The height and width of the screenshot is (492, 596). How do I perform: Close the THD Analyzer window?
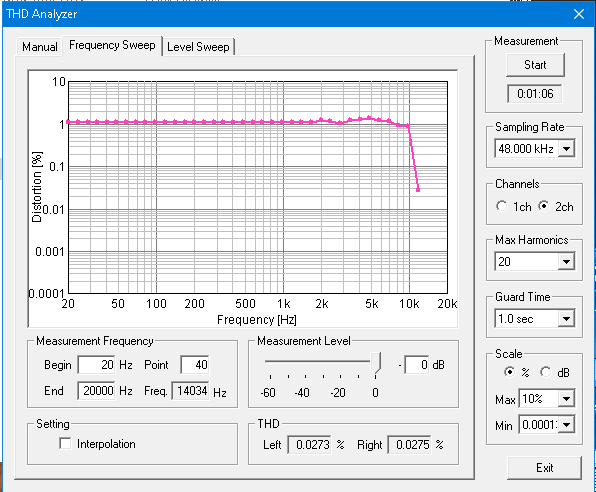579,14
